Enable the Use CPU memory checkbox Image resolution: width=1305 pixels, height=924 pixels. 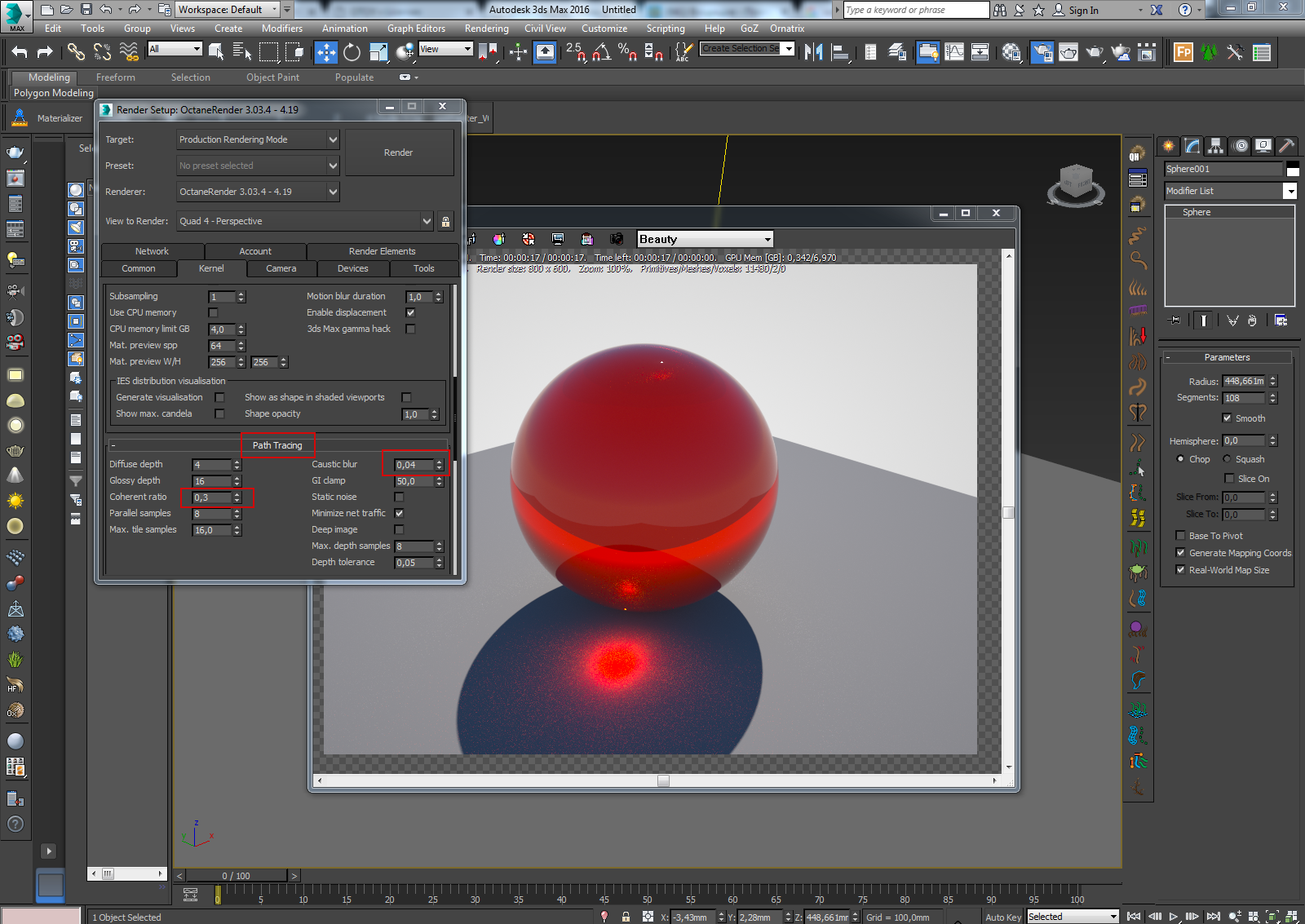(213, 312)
